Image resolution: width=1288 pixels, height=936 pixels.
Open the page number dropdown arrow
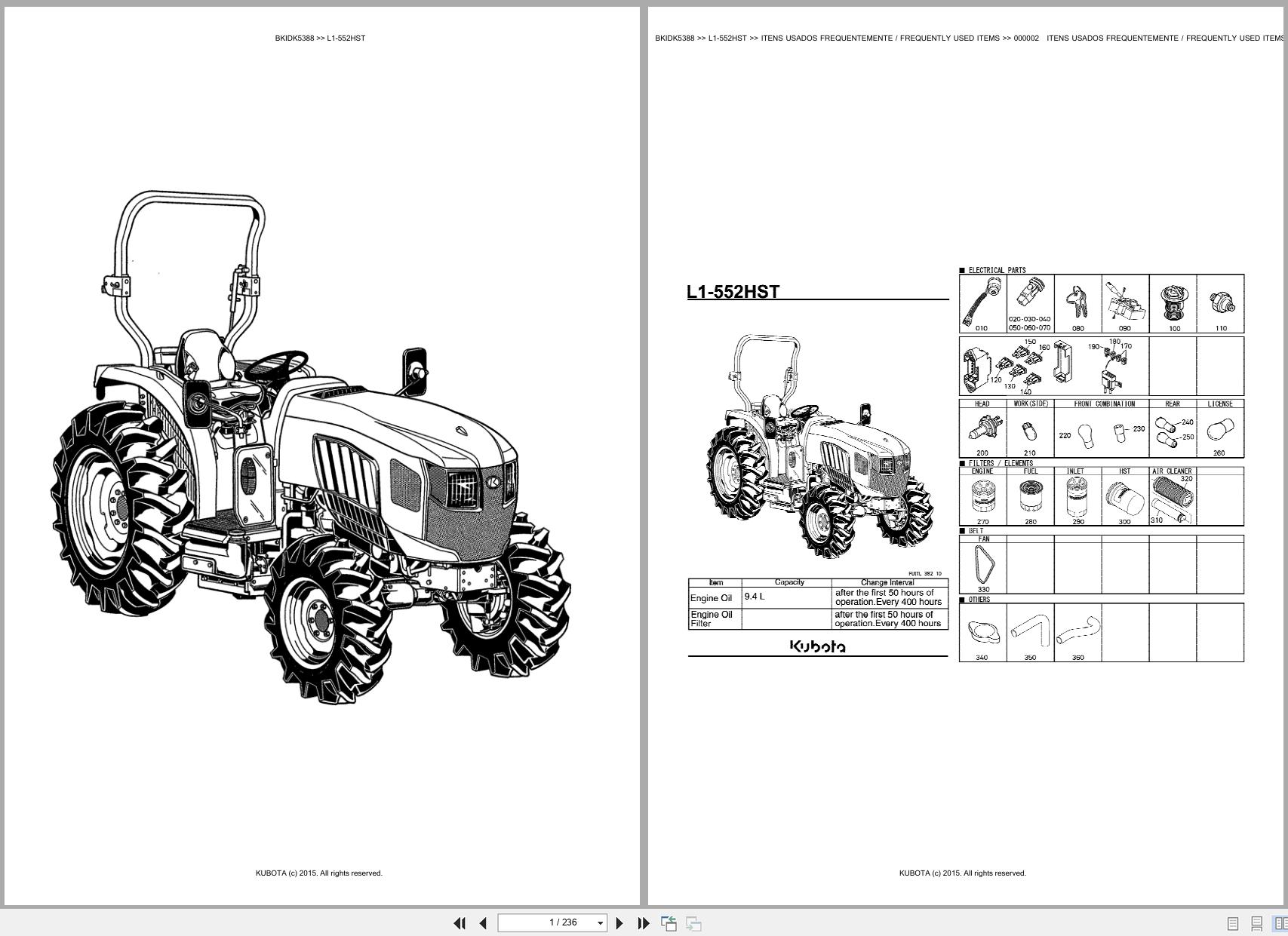click(x=601, y=923)
